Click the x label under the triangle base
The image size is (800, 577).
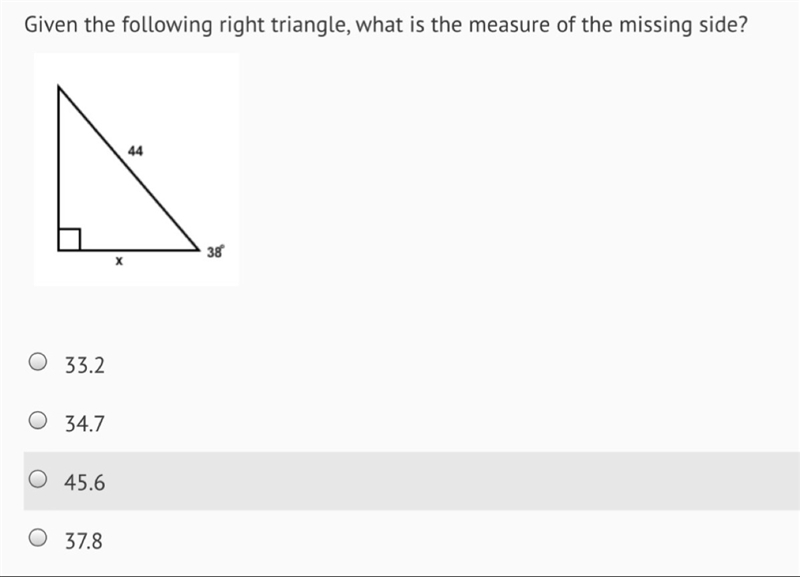tap(119, 261)
